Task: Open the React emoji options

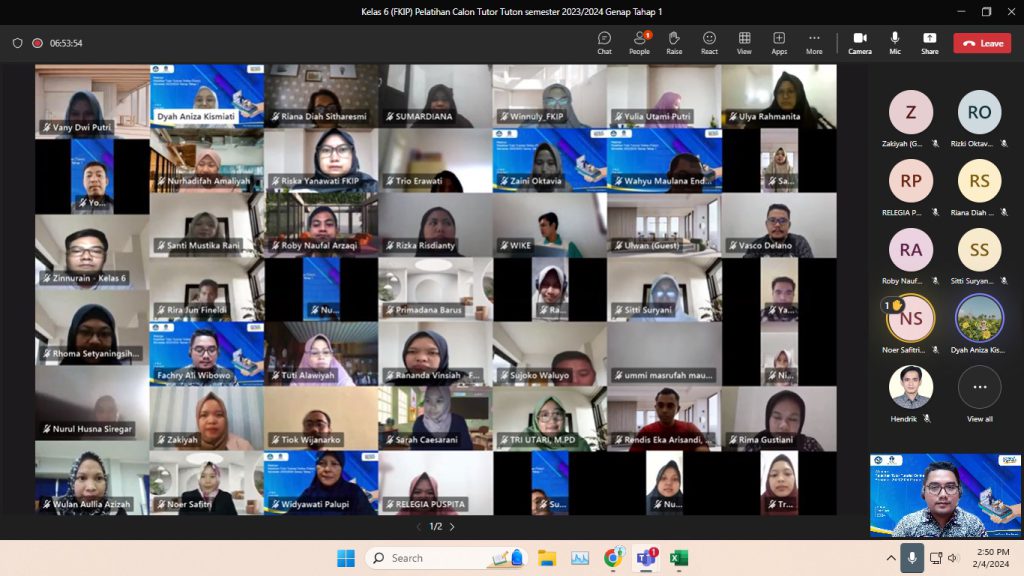Action: click(x=709, y=43)
